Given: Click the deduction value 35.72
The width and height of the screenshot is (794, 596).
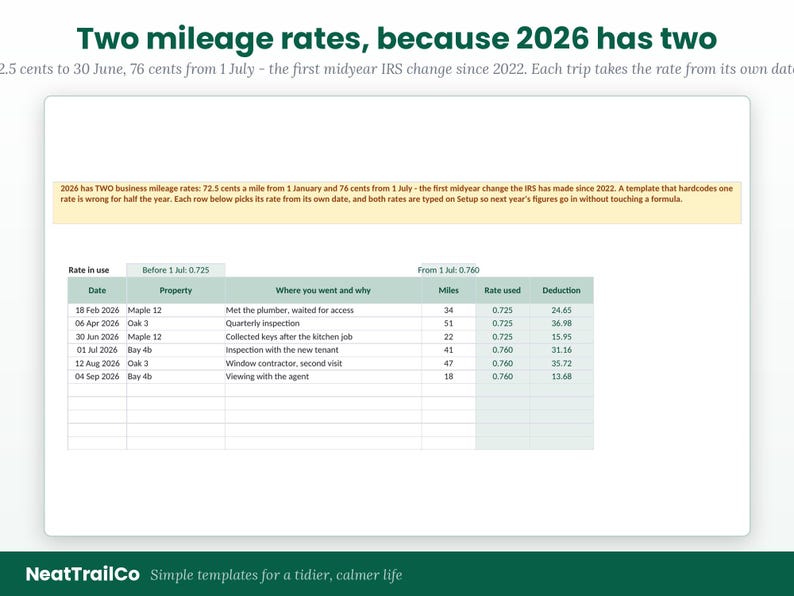Looking at the screenshot, I should [x=562, y=363].
